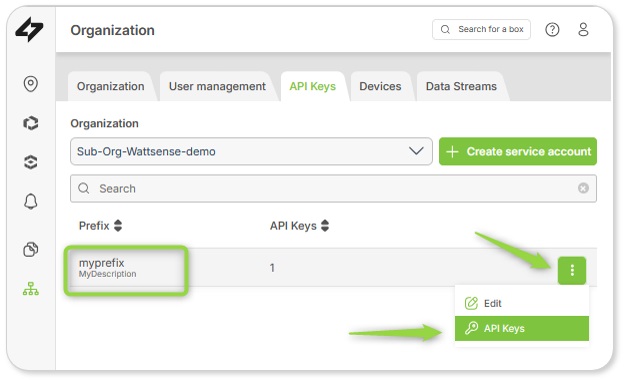Screen dimensions: 624x382
Task: Open the map location pin sidebar icon
Action: pos(31,84)
